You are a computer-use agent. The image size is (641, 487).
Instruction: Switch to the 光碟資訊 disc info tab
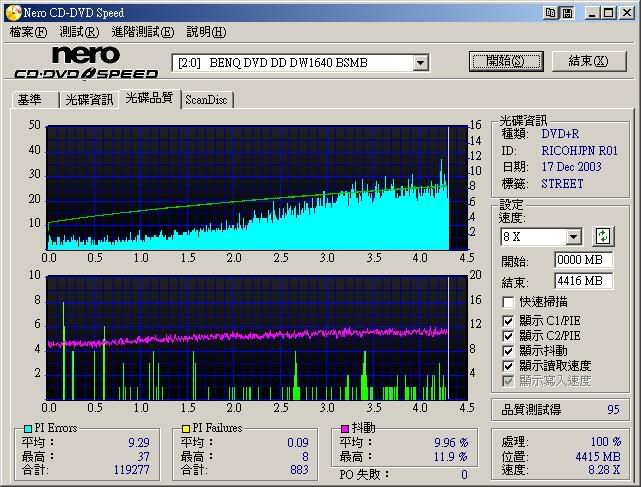[89, 100]
